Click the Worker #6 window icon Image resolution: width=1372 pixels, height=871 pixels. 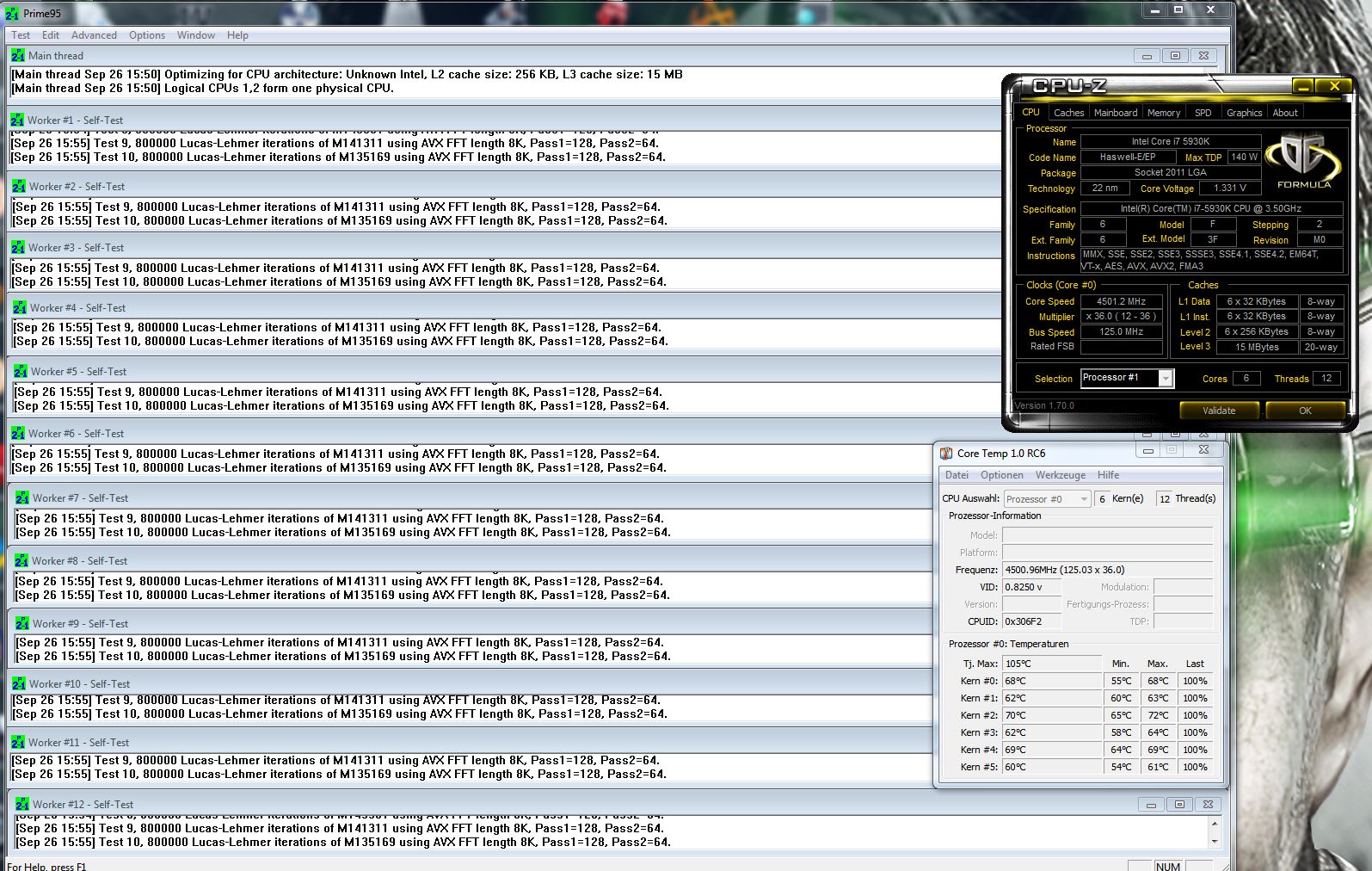click(18, 433)
